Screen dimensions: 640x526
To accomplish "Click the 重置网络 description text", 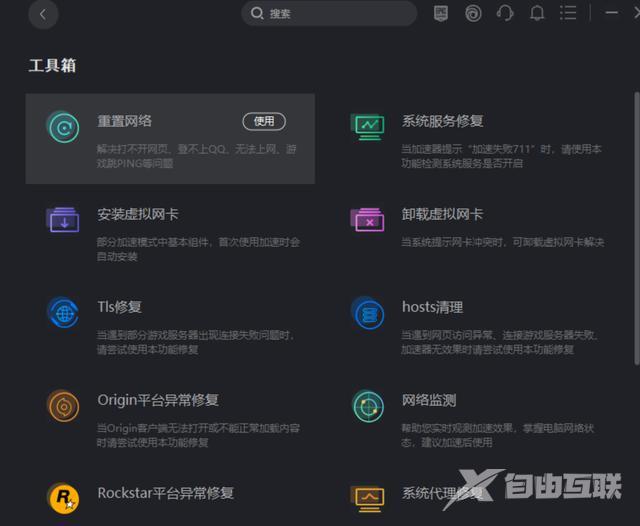I will (x=196, y=156).
